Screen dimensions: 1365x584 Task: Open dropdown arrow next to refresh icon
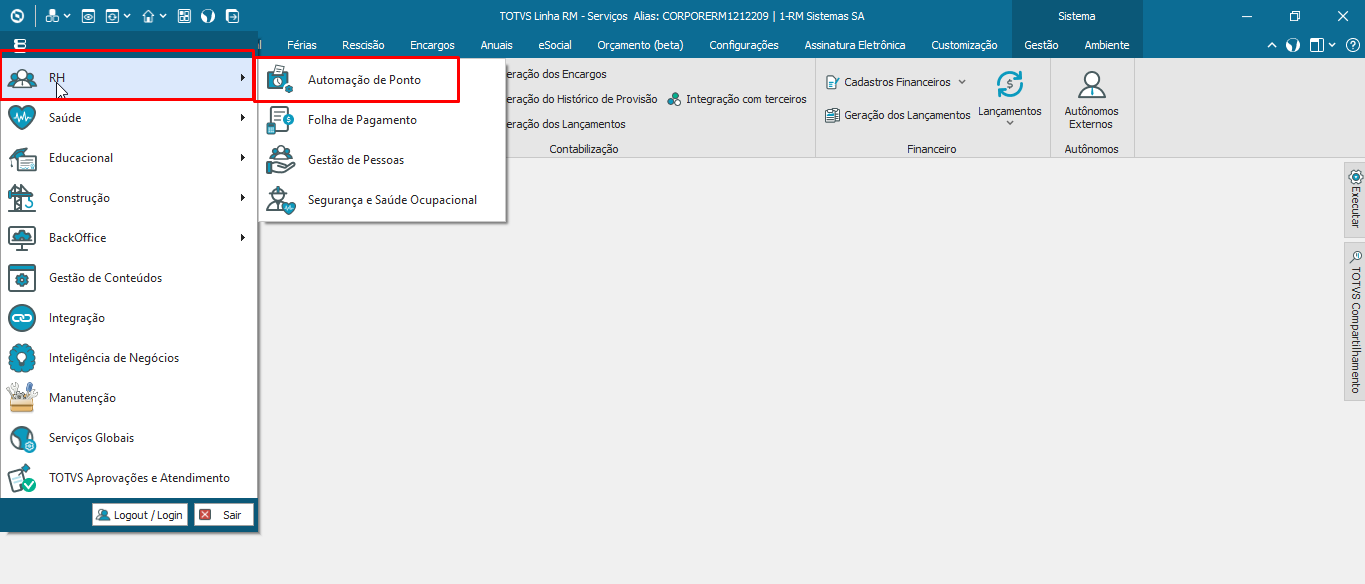coord(127,16)
